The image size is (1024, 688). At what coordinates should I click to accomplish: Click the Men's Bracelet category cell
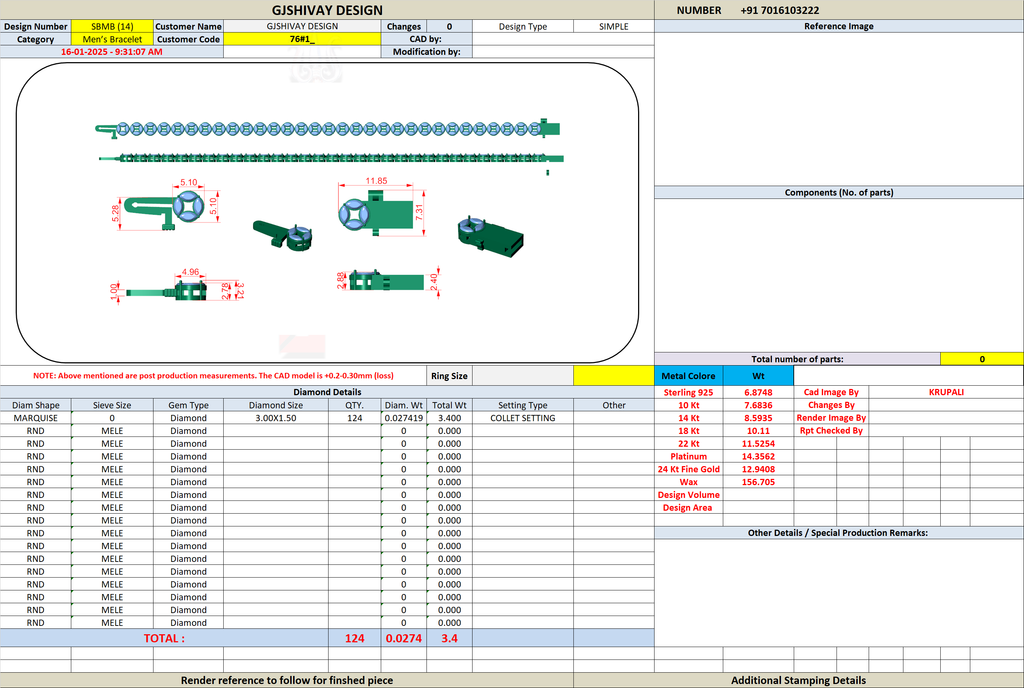(x=112, y=39)
